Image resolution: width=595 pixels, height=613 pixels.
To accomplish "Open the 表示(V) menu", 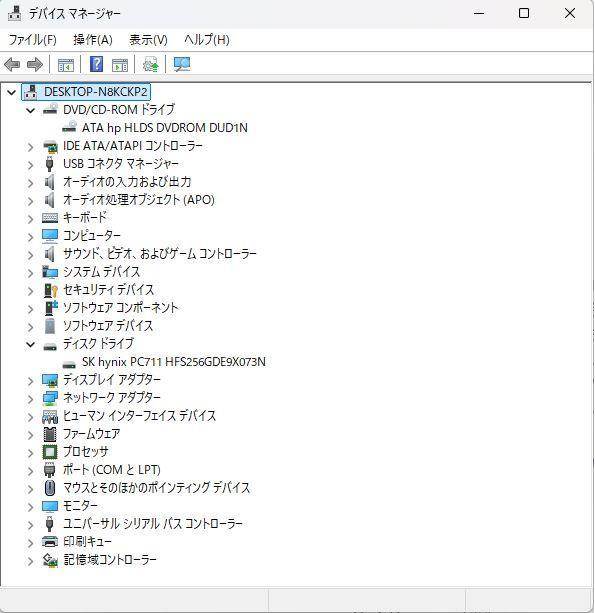I will click(x=148, y=40).
